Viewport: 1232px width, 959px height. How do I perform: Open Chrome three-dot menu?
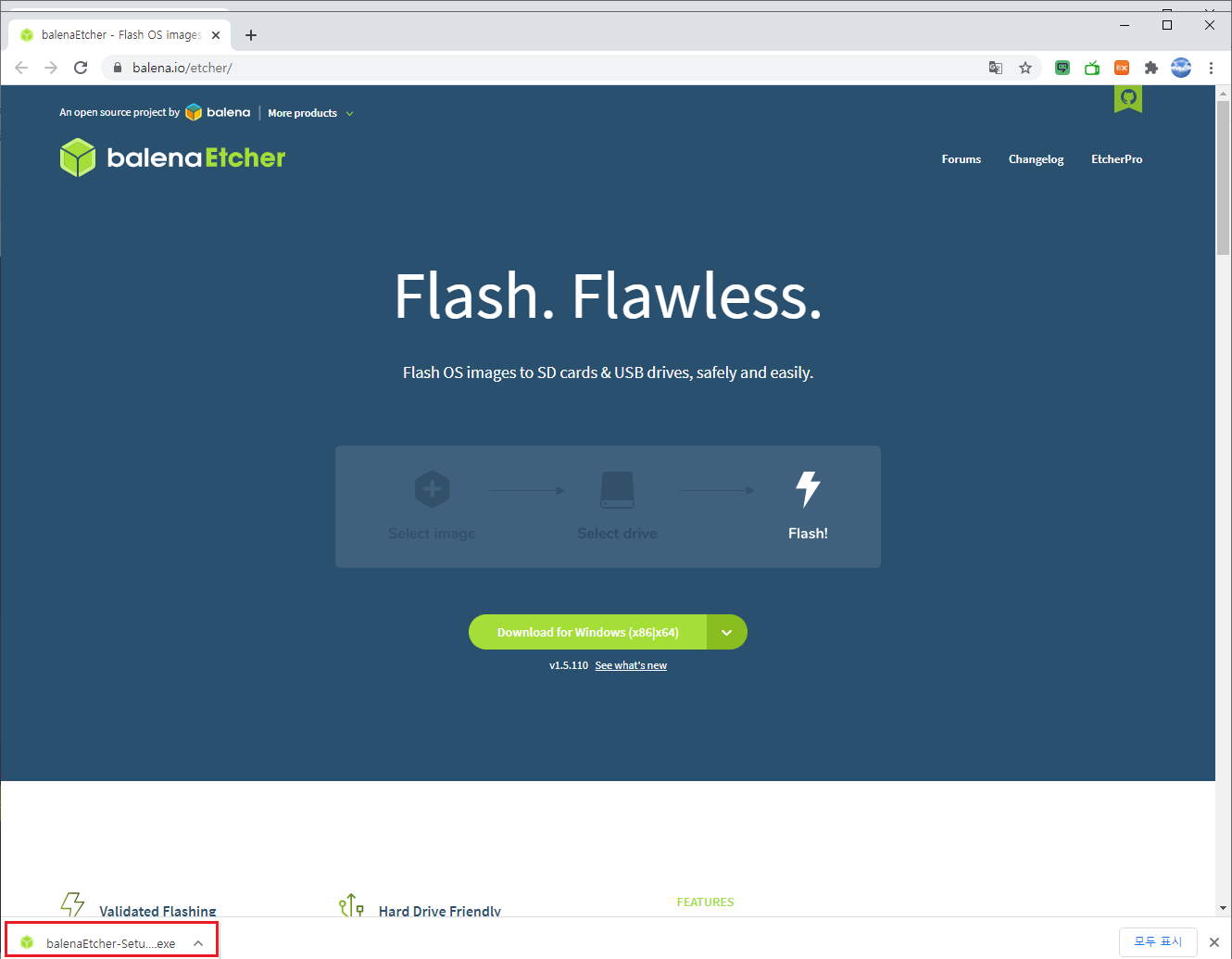coord(1211,68)
